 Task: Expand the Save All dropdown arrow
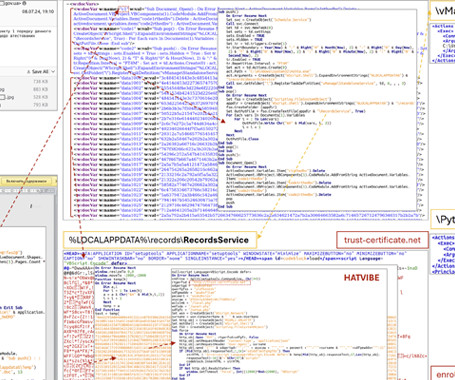coord(53,71)
